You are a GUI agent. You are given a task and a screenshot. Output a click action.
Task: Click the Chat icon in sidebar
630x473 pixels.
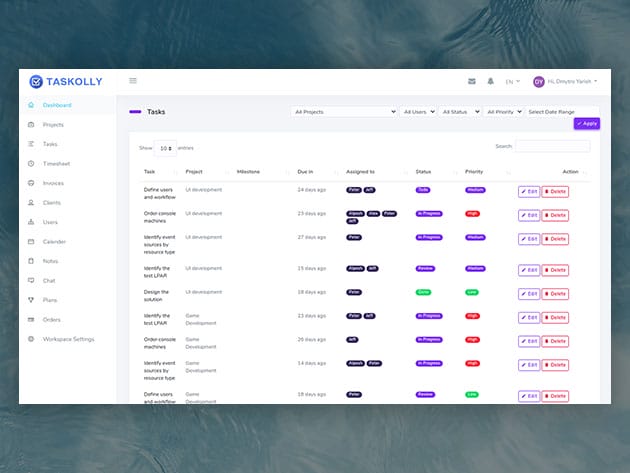[x=31, y=280]
